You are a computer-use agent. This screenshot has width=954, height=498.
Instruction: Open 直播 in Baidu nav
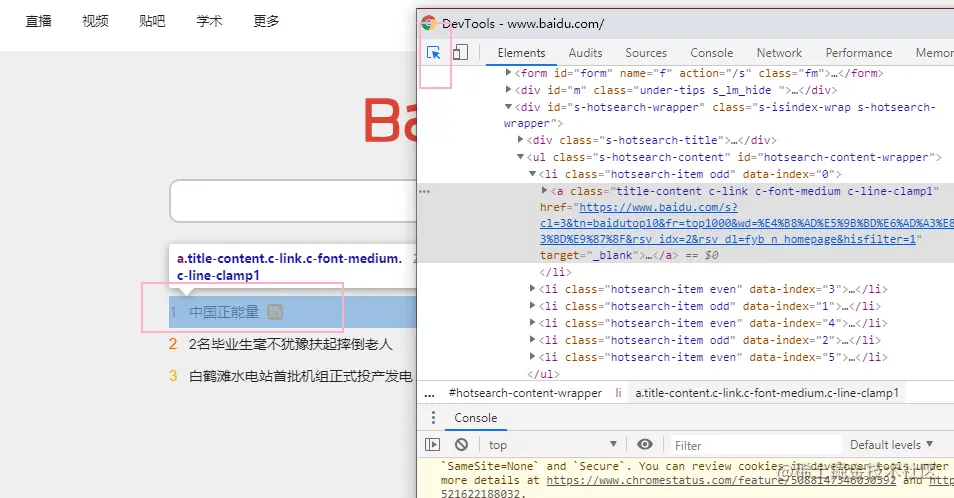click(x=38, y=21)
